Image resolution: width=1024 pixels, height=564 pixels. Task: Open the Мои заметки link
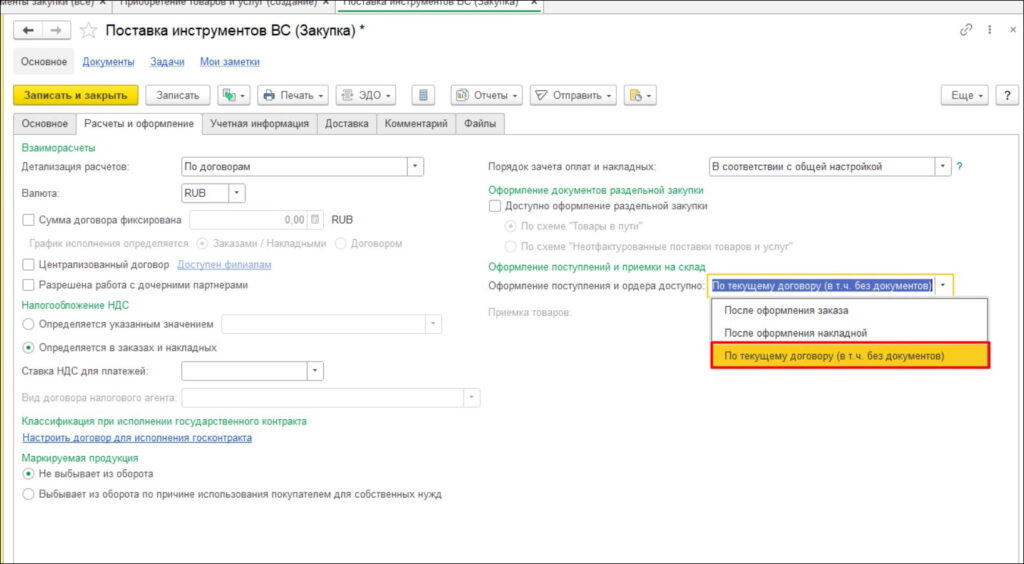230,62
